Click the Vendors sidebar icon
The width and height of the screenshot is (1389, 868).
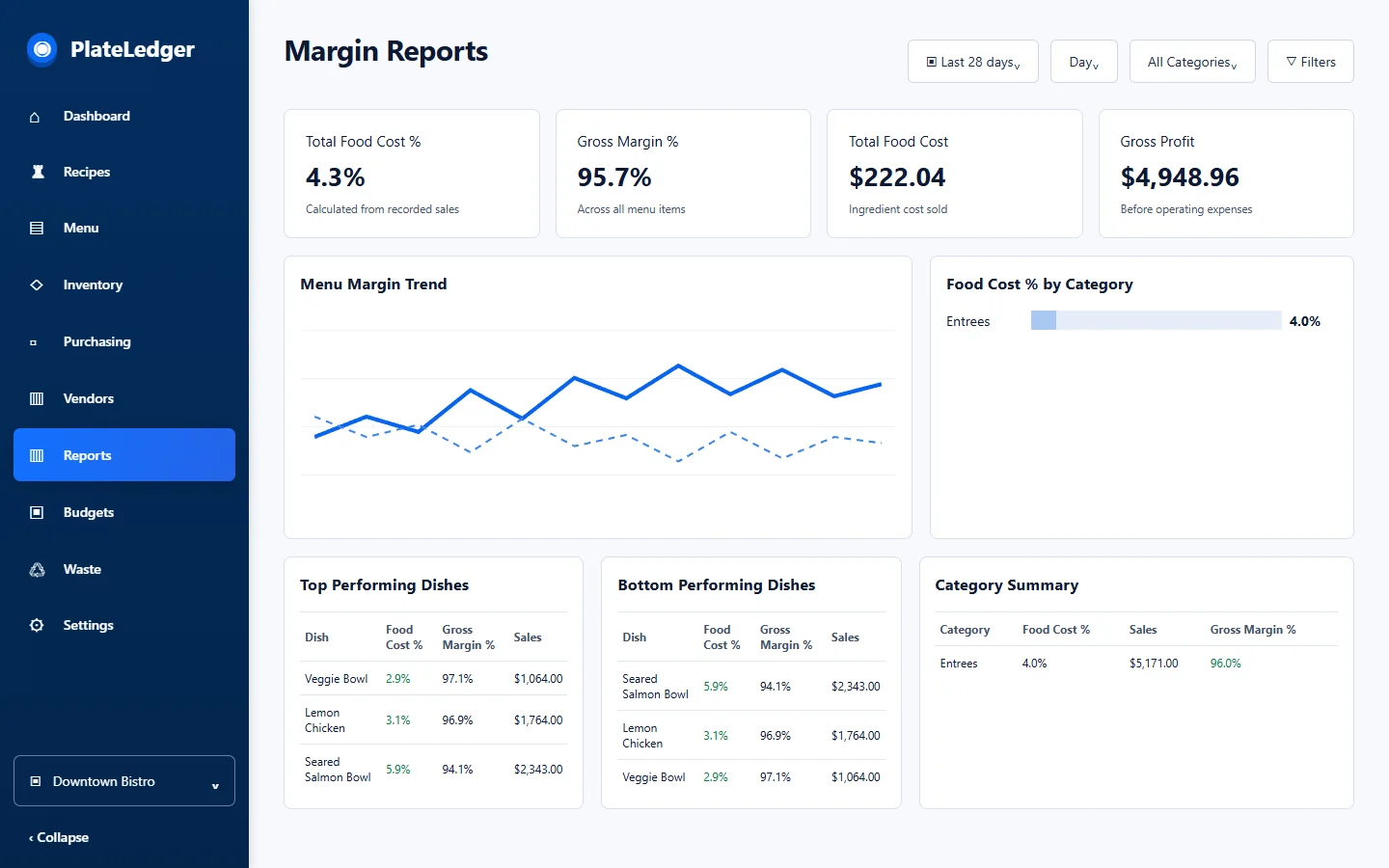[37, 399]
